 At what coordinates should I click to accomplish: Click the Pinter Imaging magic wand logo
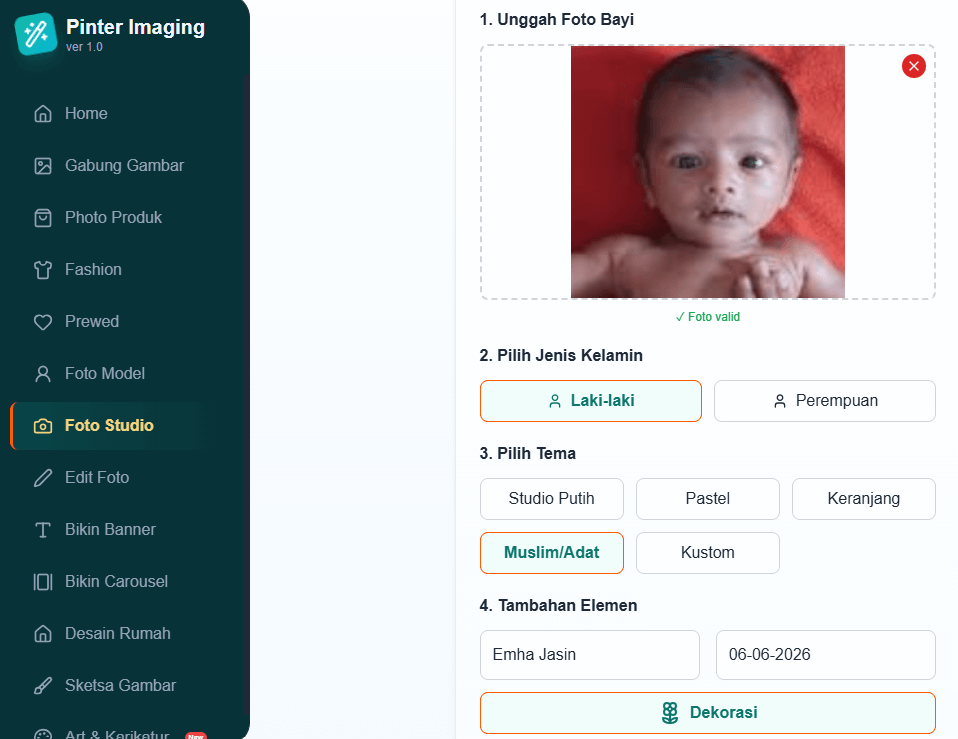[x=35, y=34]
